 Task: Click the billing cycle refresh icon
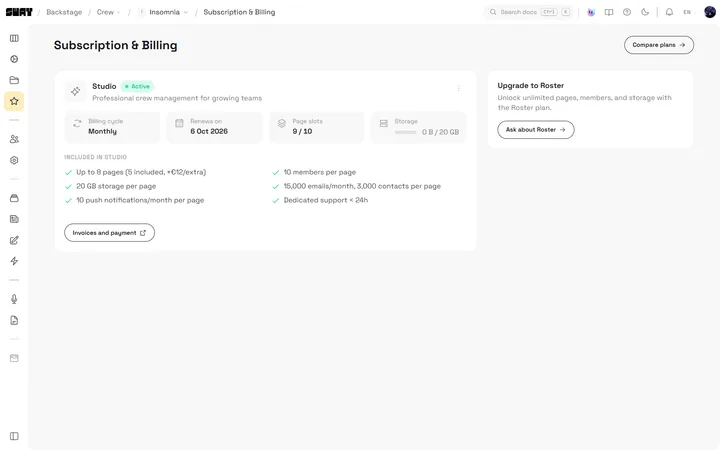pyautogui.click(x=77, y=123)
